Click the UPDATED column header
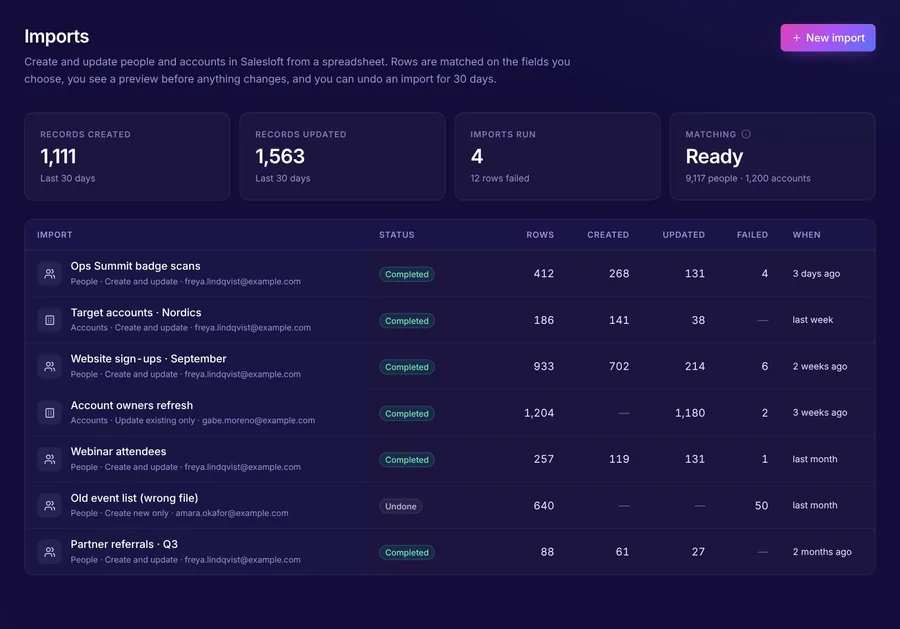This screenshot has width=900, height=629. point(684,235)
